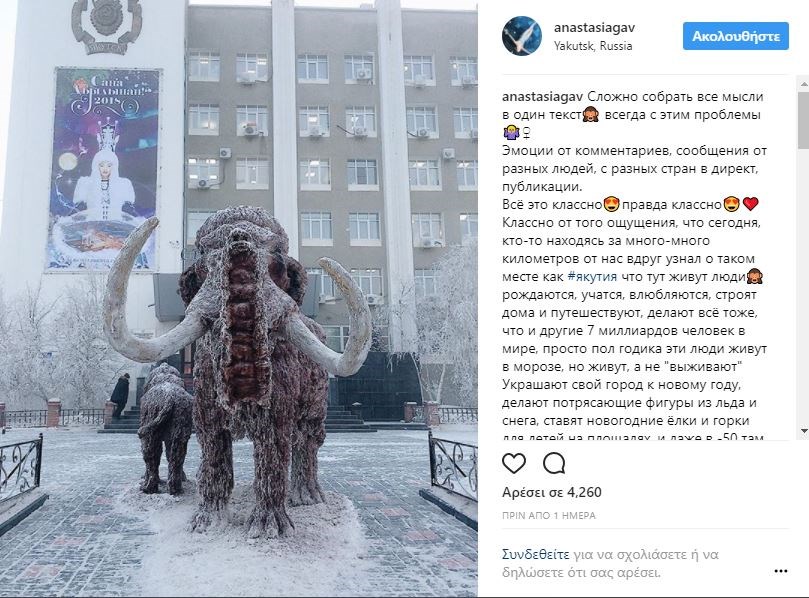Click the caption scrollbar up arrow
809x598 pixels.
[804, 84]
